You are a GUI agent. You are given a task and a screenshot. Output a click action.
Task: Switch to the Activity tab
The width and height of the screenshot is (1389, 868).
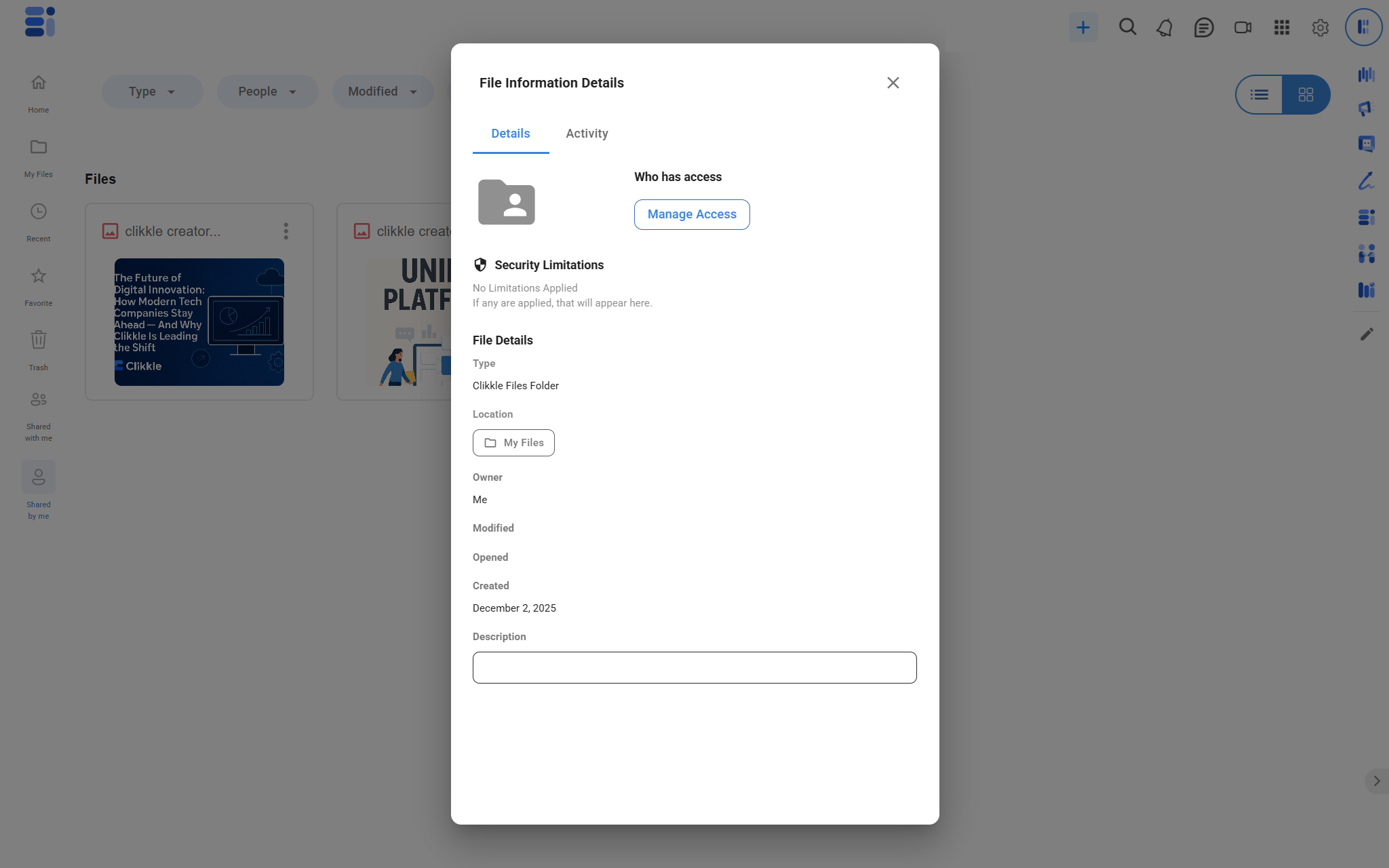[x=587, y=134]
